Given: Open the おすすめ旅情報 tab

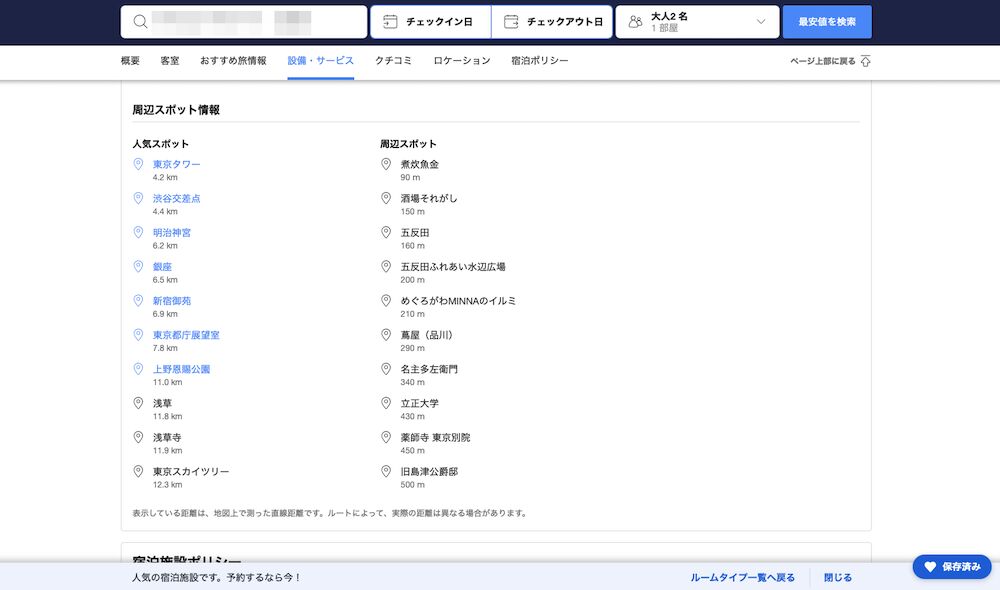Looking at the screenshot, I should point(233,61).
